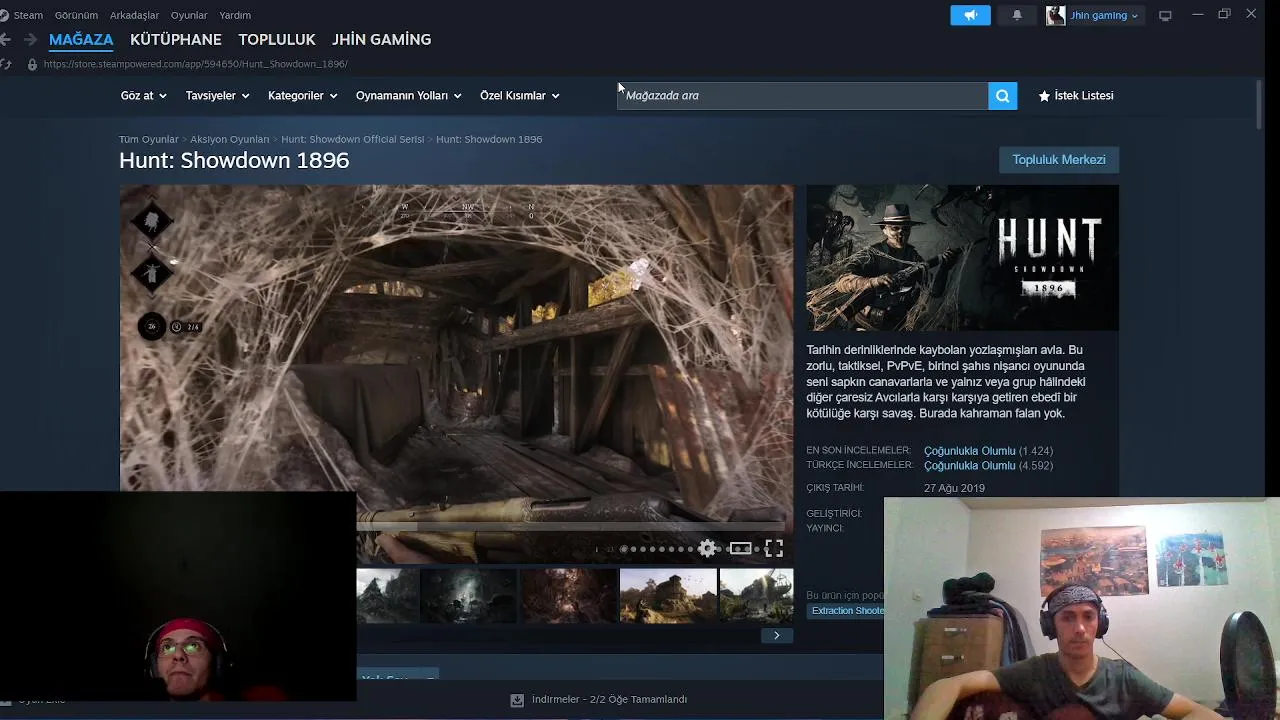Select the partially visible fifth thumbnail
1280x720 pixels.
tap(756, 596)
